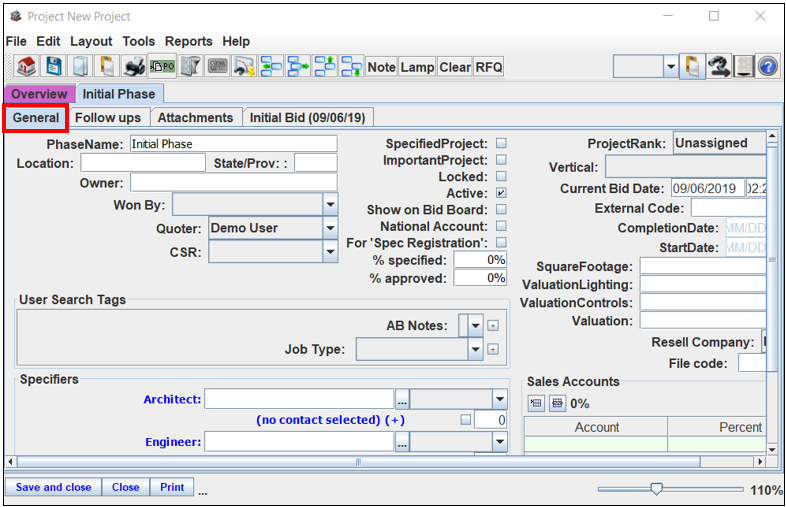Switch to the Follow ups tab
Viewport: 786px width, 507px height.
[108, 118]
